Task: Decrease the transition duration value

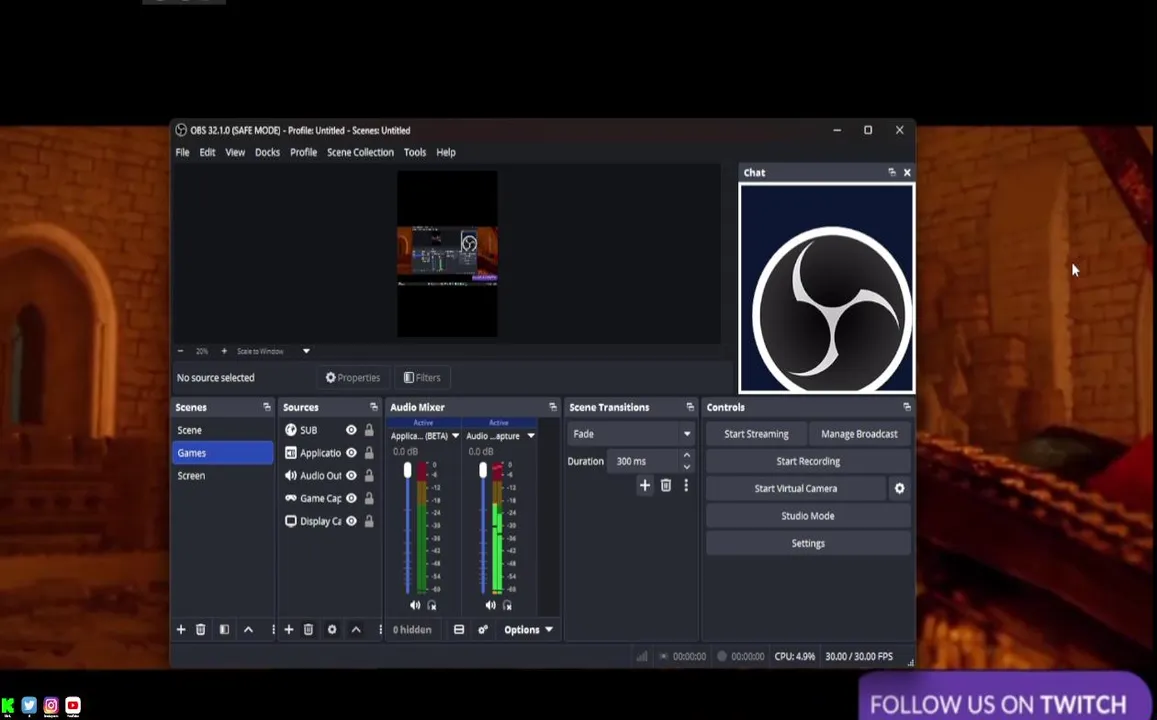Action: click(687, 467)
